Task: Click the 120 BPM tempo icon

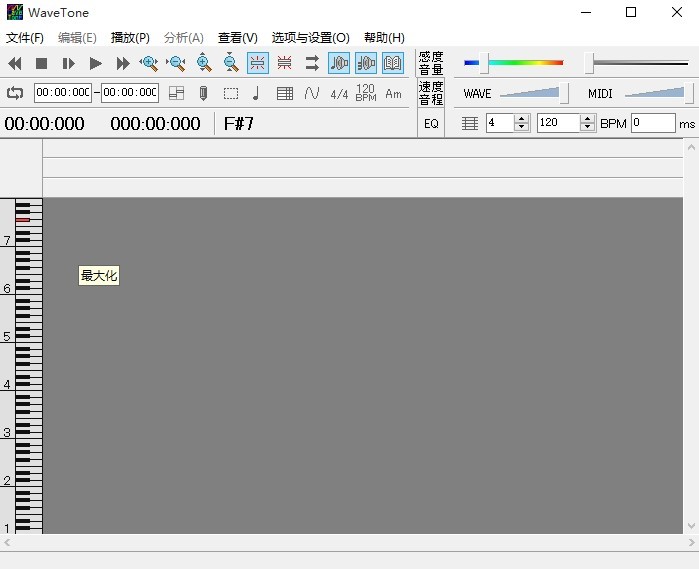Action: (x=366, y=93)
